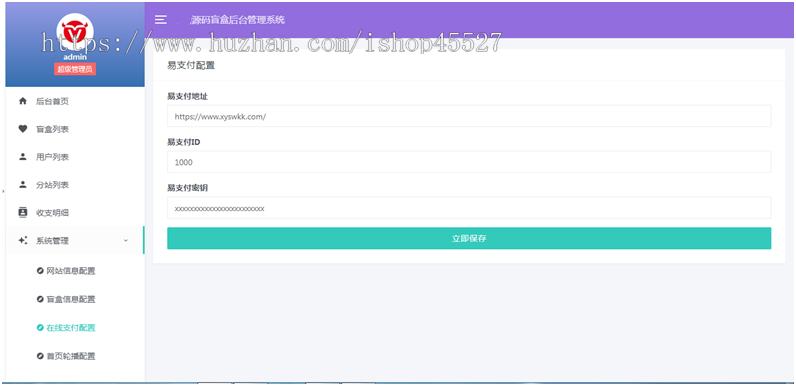Click the 超级管理员 role badge
The width and height of the screenshot is (796, 386).
(x=75, y=70)
